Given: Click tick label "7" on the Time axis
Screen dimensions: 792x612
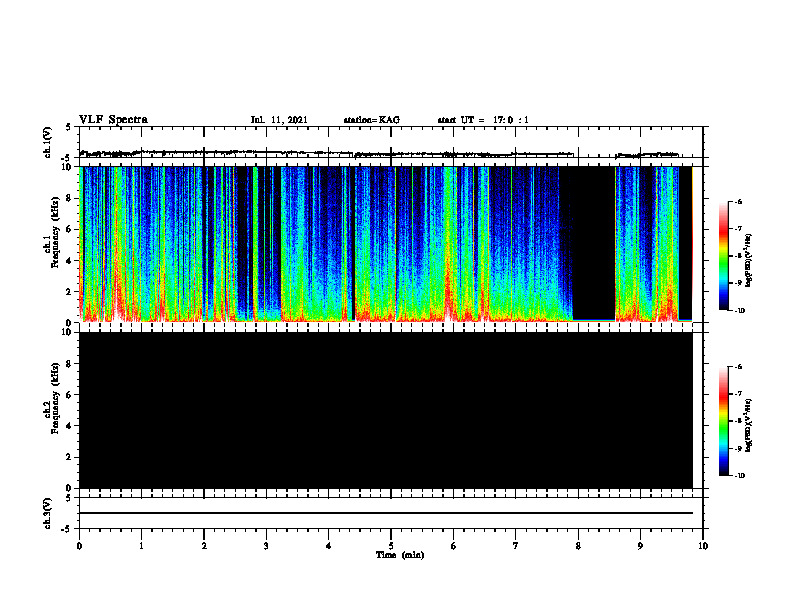Looking at the screenshot, I should (516, 546).
